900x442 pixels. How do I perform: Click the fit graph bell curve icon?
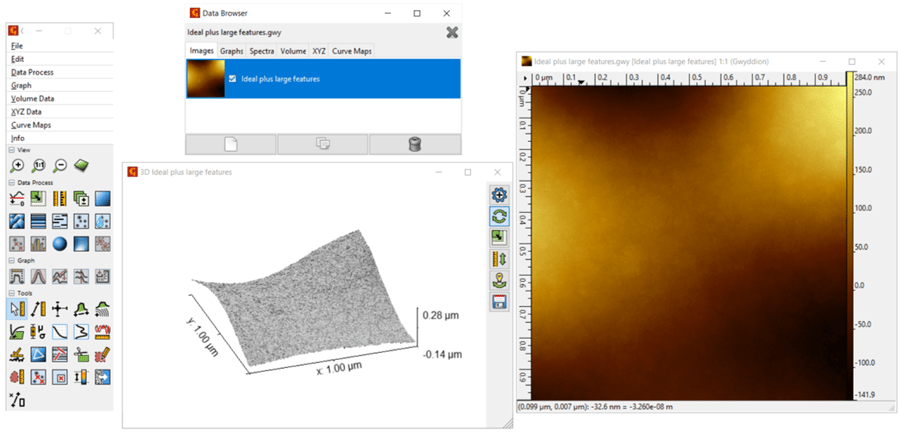point(39,277)
